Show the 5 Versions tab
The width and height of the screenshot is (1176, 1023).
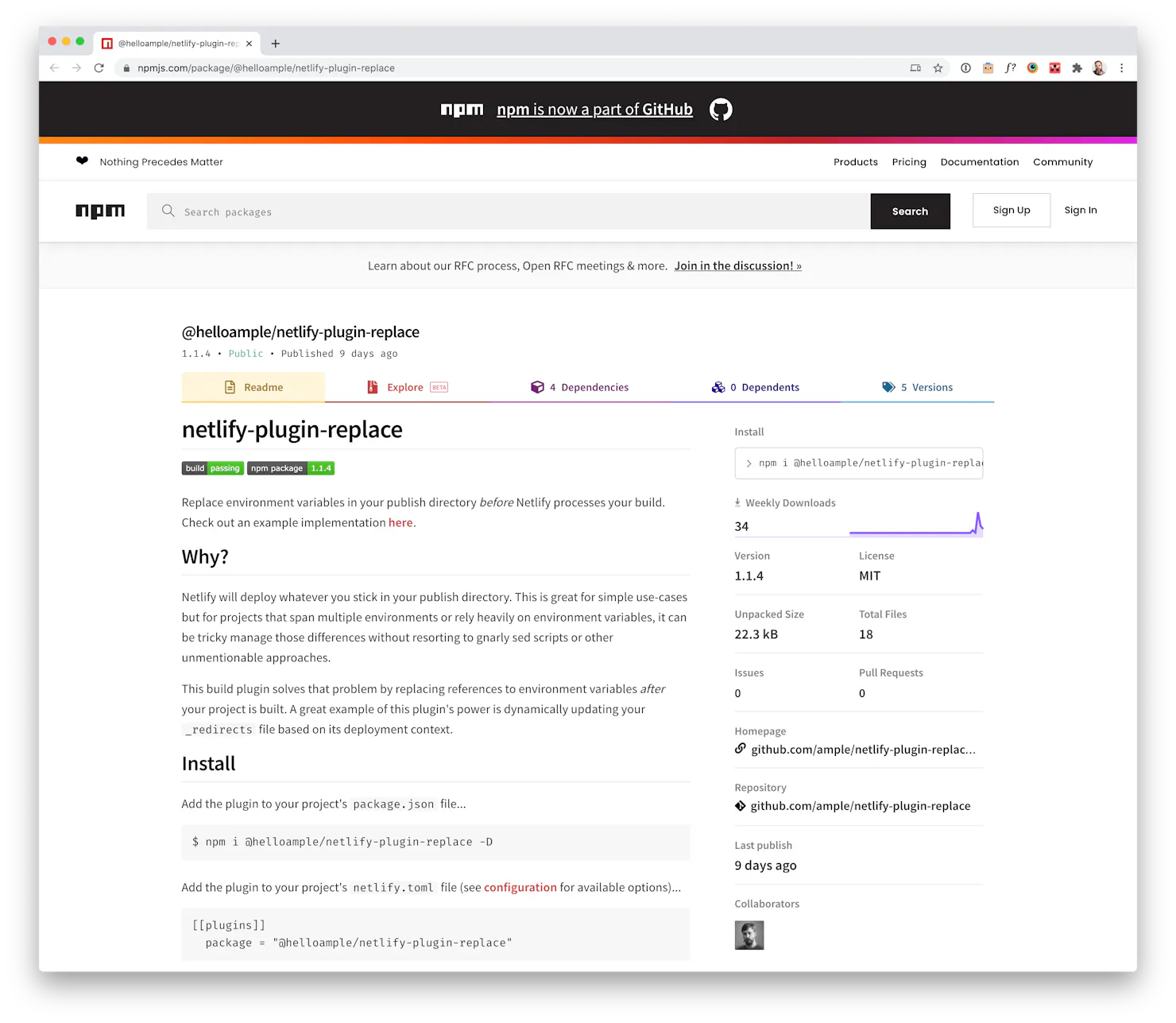pos(917,387)
